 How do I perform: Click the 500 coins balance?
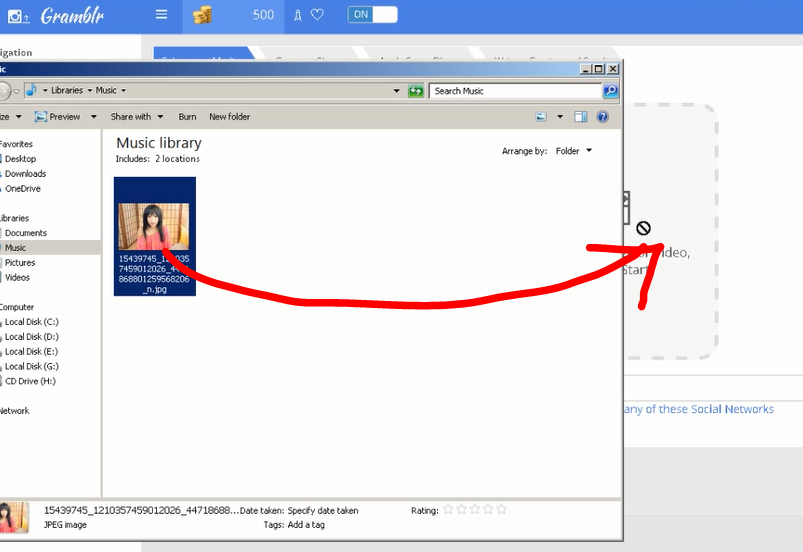[263, 15]
